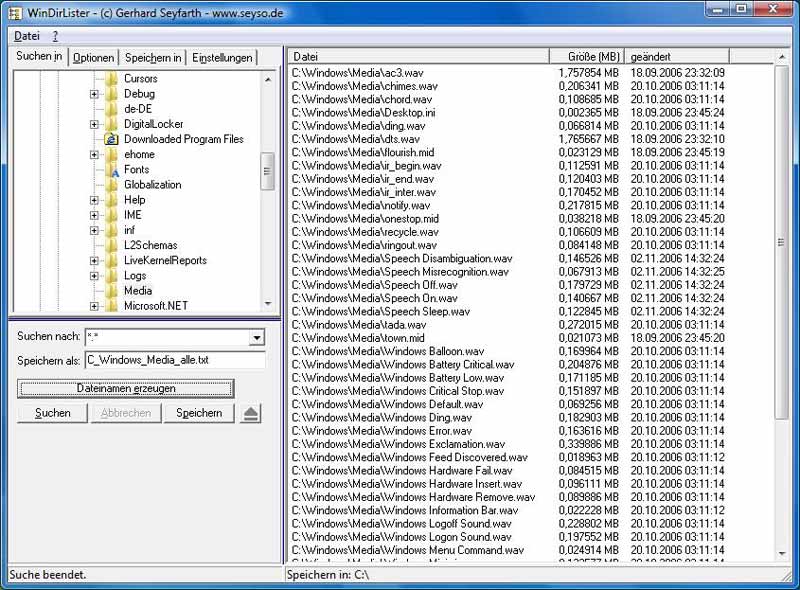Start search with the Suchen button
This screenshot has height=590, width=800.
[x=53, y=413]
